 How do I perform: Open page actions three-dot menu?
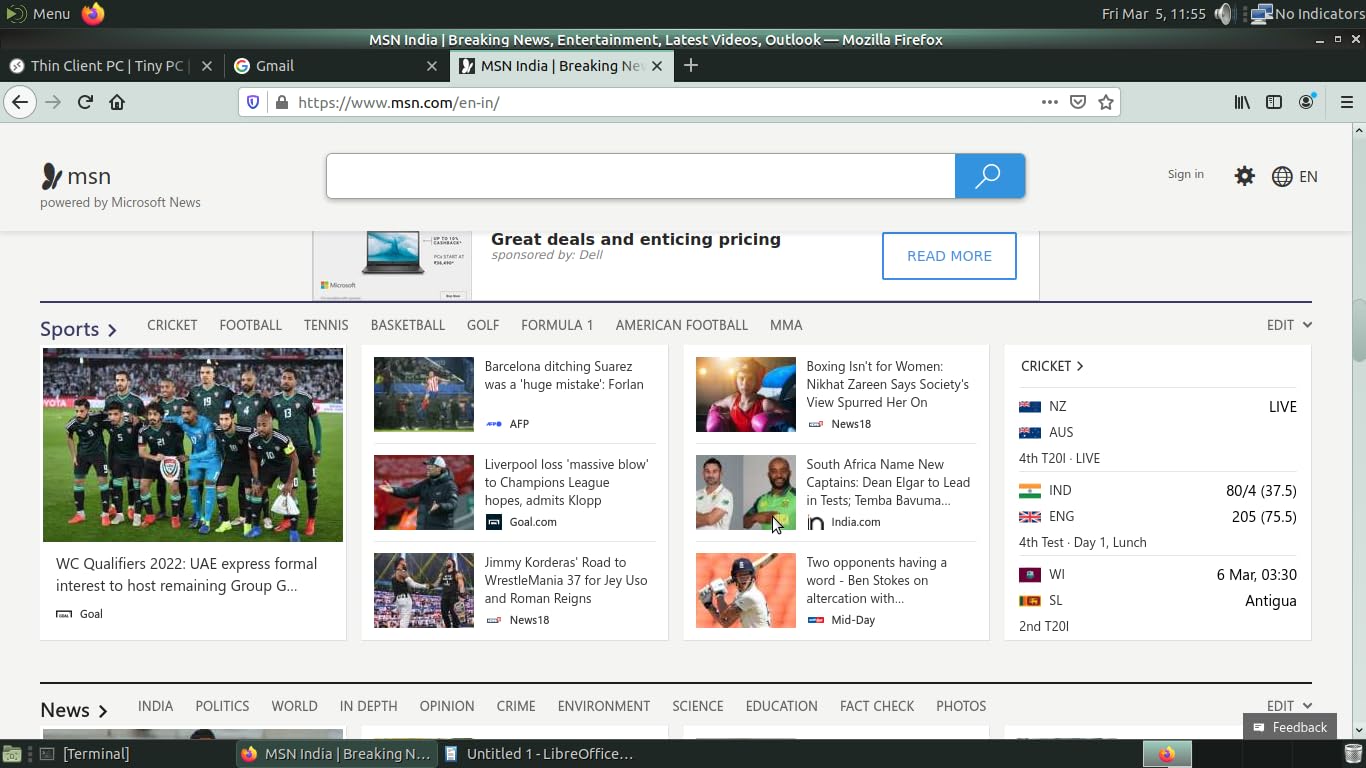(x=1049, y=102)
